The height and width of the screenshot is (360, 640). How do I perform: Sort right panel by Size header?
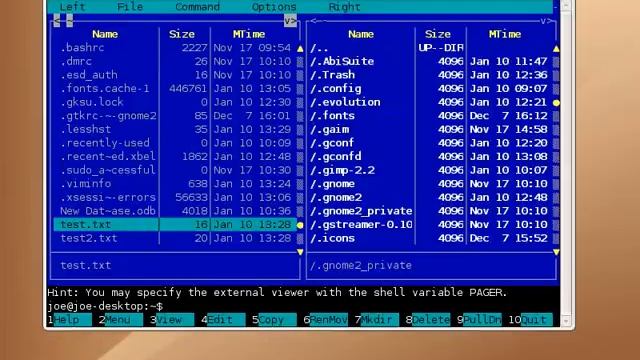438,34
